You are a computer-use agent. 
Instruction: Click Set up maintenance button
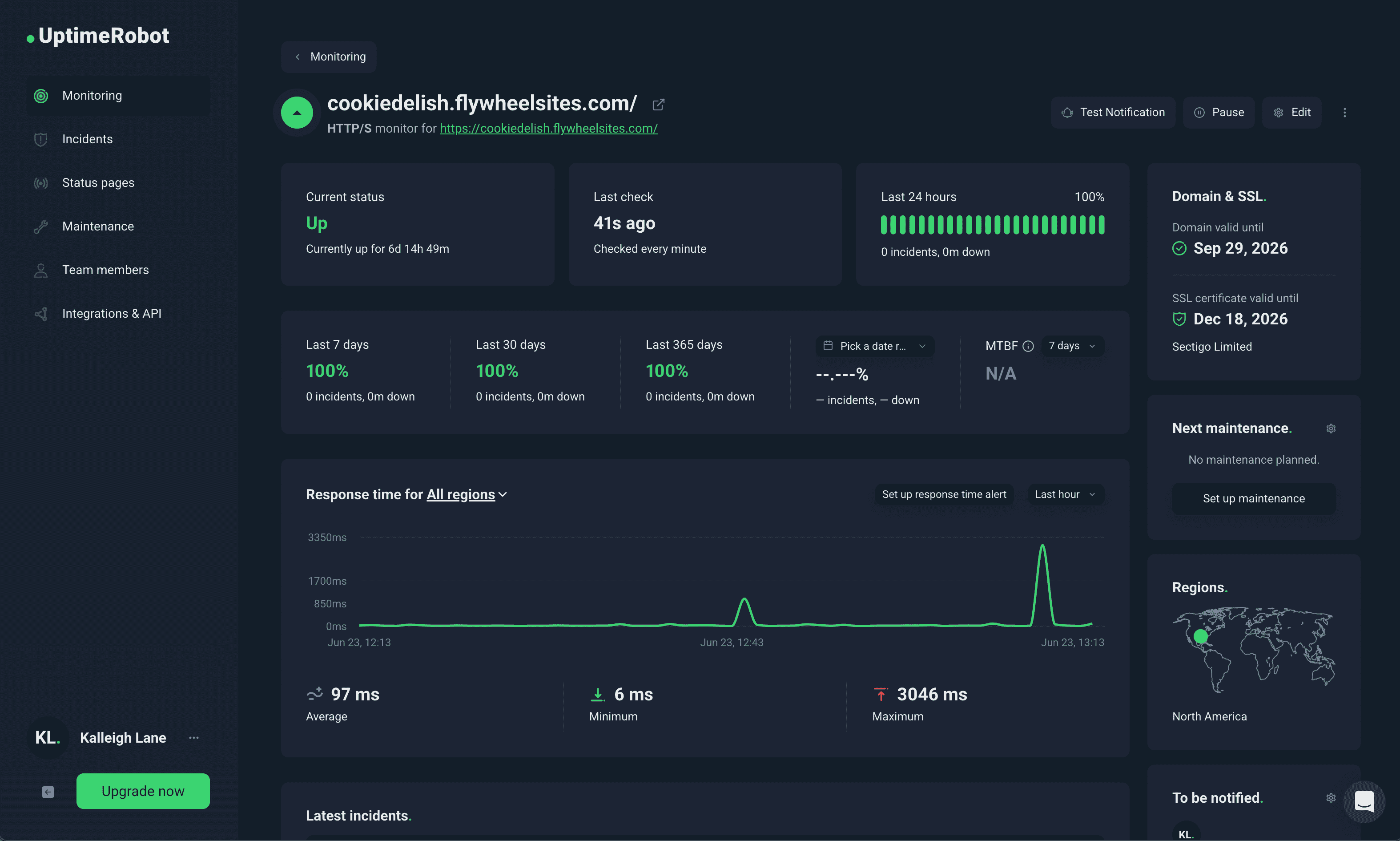point(1254,499)
